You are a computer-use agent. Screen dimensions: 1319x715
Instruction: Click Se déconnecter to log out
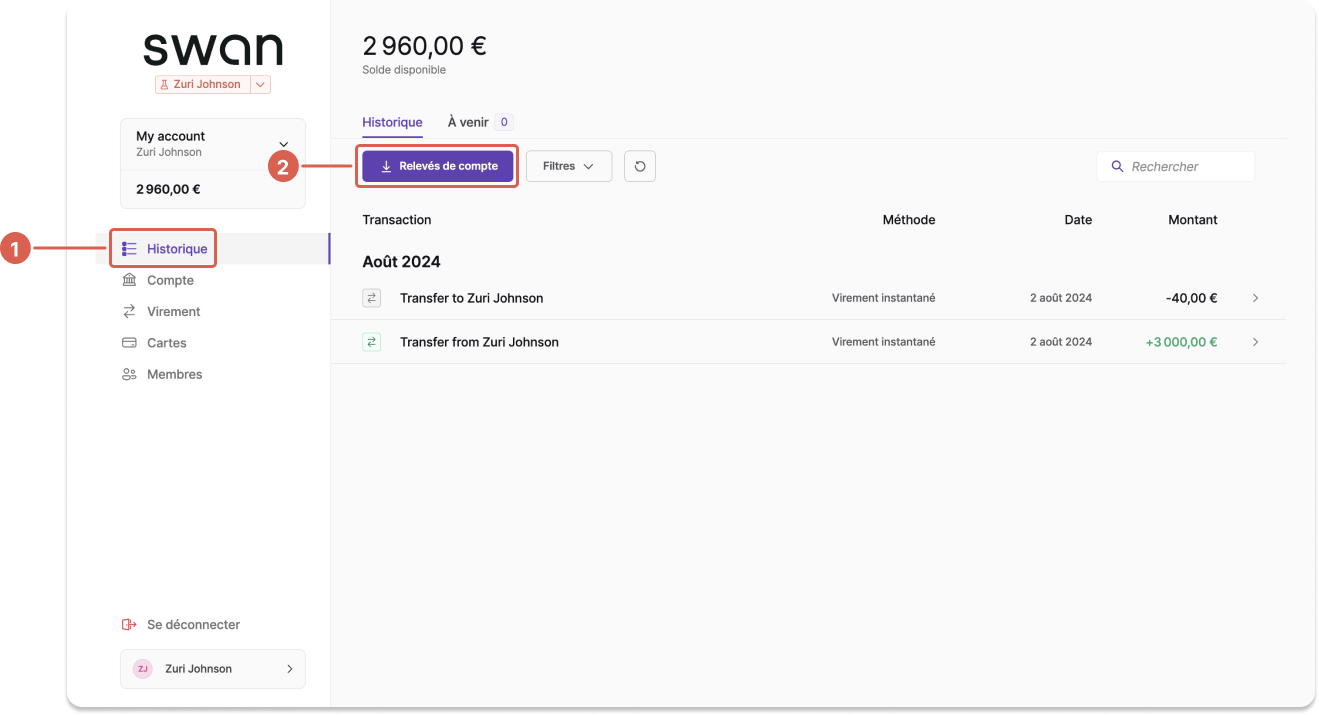coord(193,625)
